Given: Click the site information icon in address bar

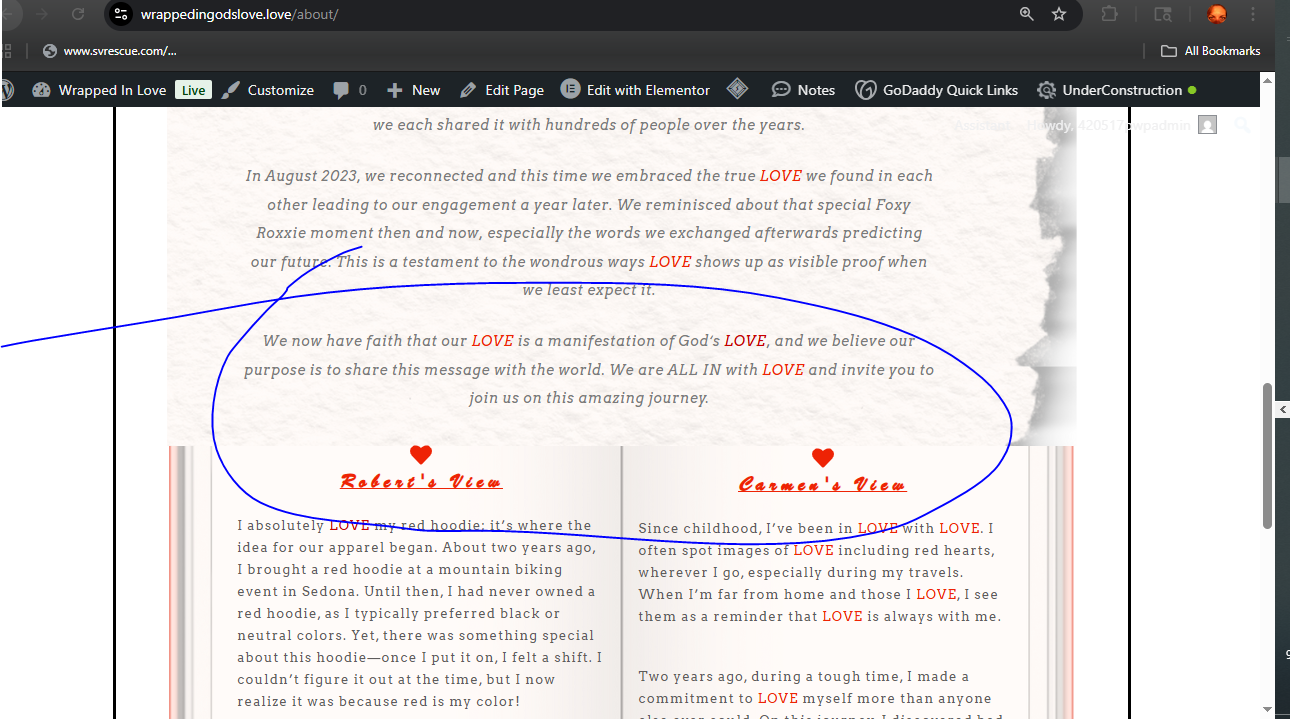Looking at the screenshot, I should click(x=121, y=14).
